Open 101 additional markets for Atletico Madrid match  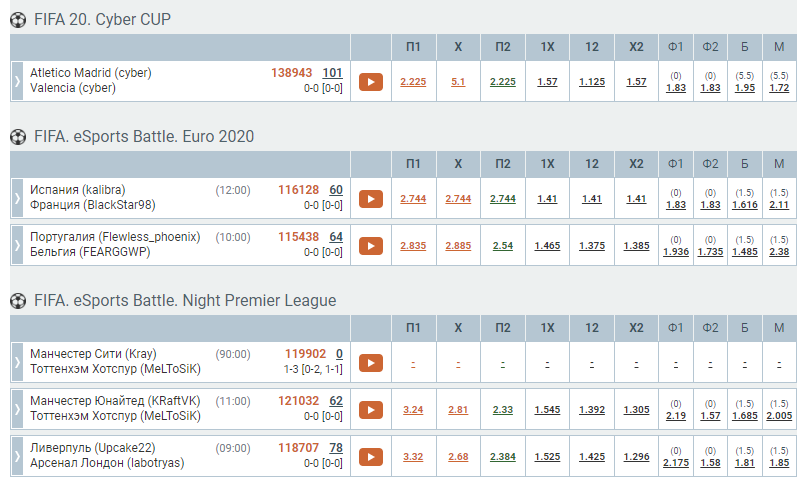point(333,73)
